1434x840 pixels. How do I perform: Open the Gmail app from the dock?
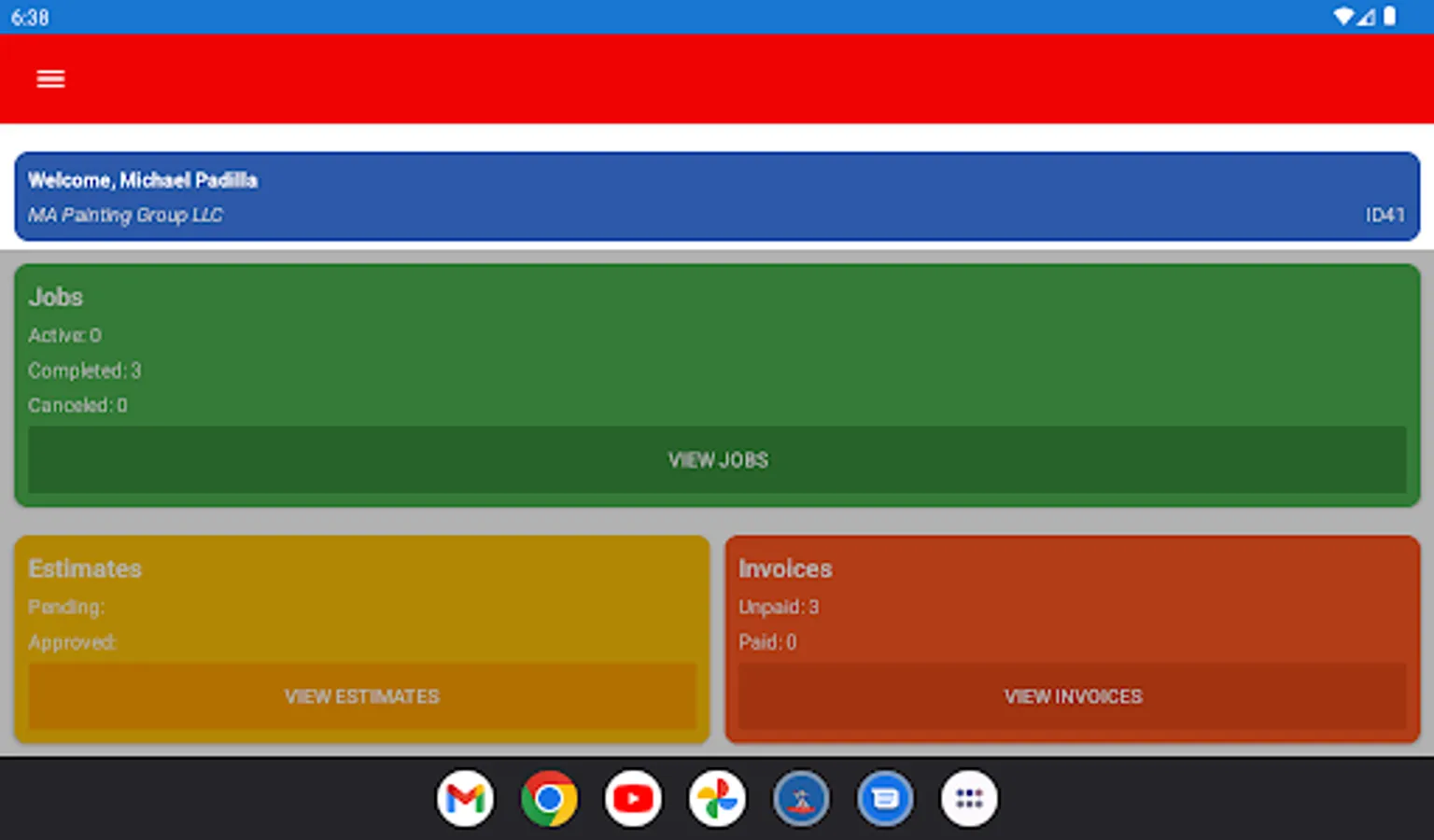[x=466, y=798]
